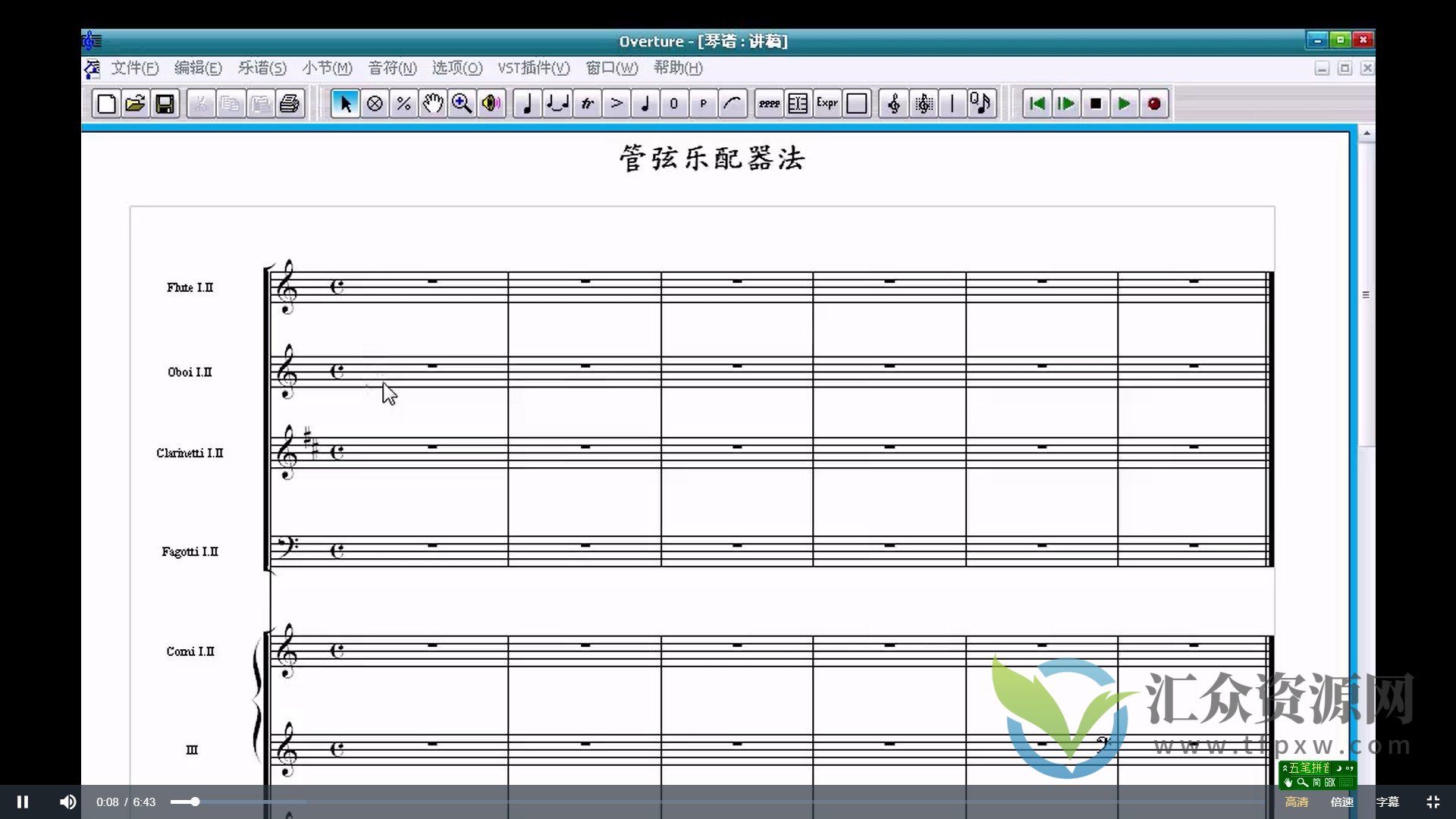Open the accent articulation palette
The width and height of the screenshot is (1456, 819).
coord(617,104)
